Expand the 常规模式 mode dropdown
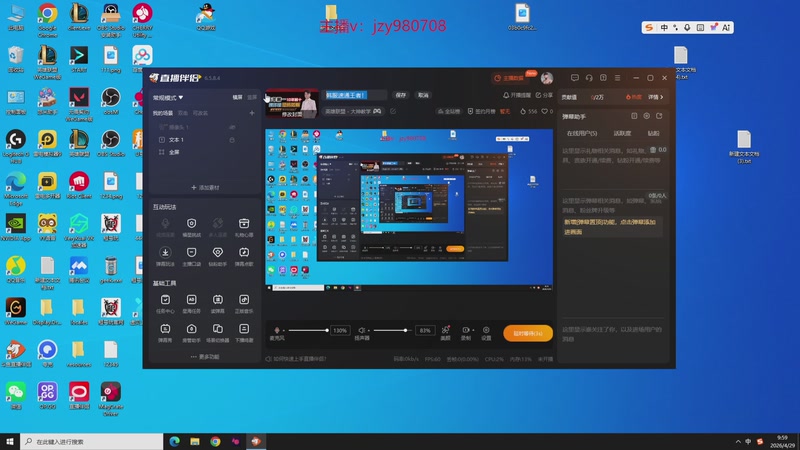 (168, 97)
